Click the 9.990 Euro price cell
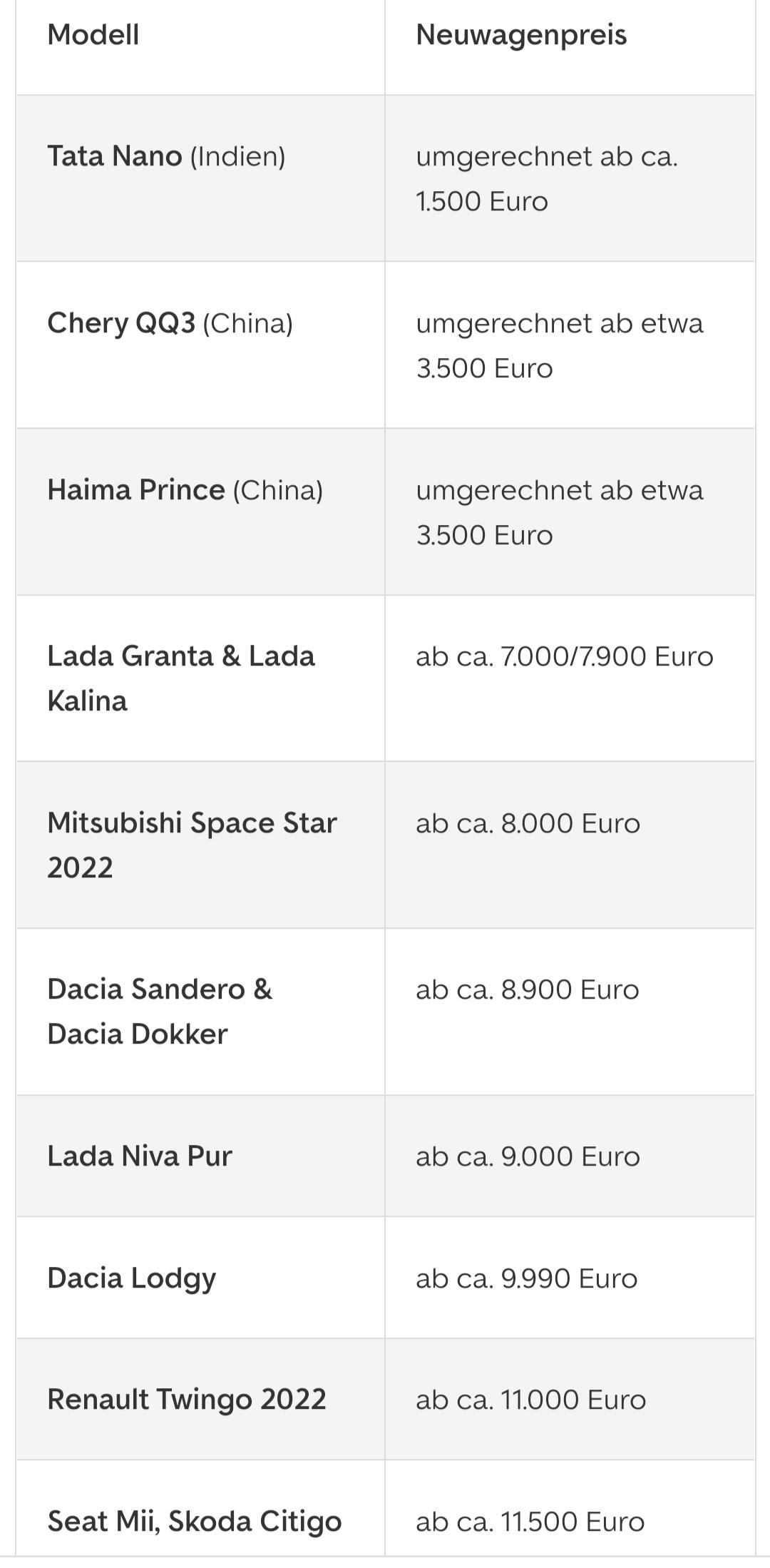The height and width of the screenshot is (1568, 770). (527, 1278)
